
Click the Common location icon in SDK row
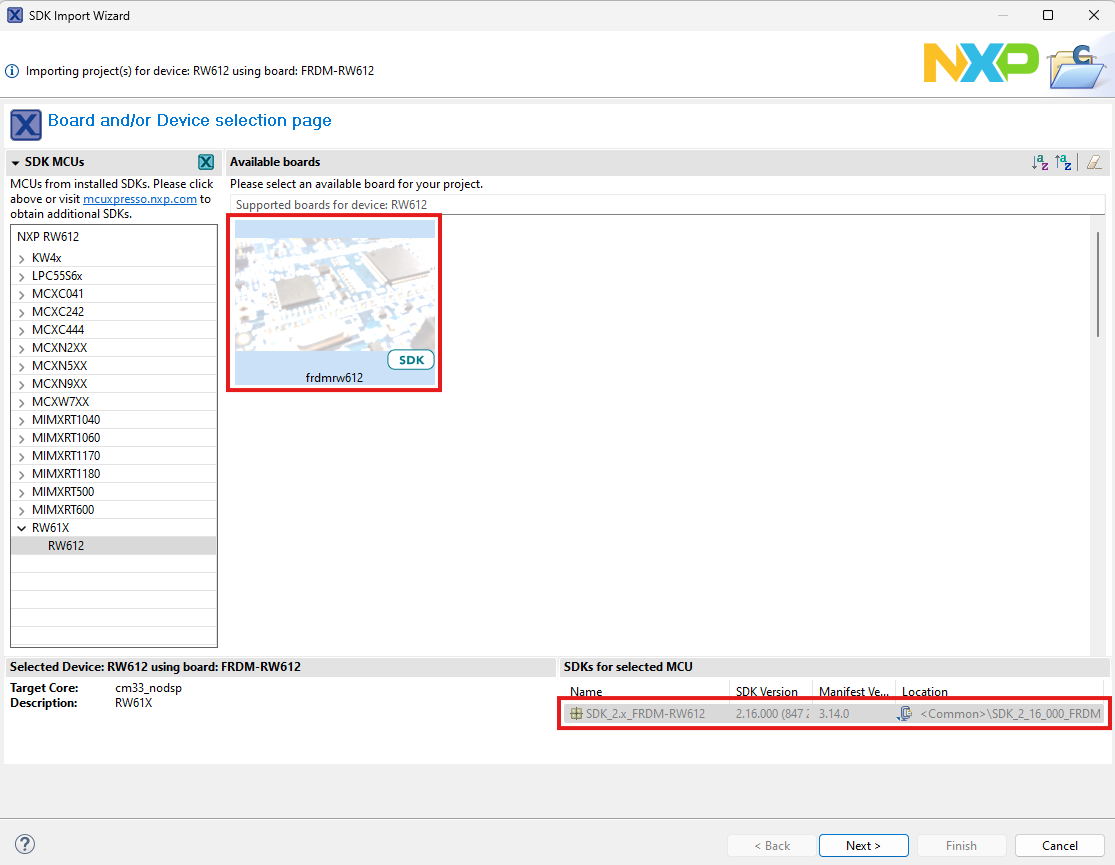tap(905, 714)
